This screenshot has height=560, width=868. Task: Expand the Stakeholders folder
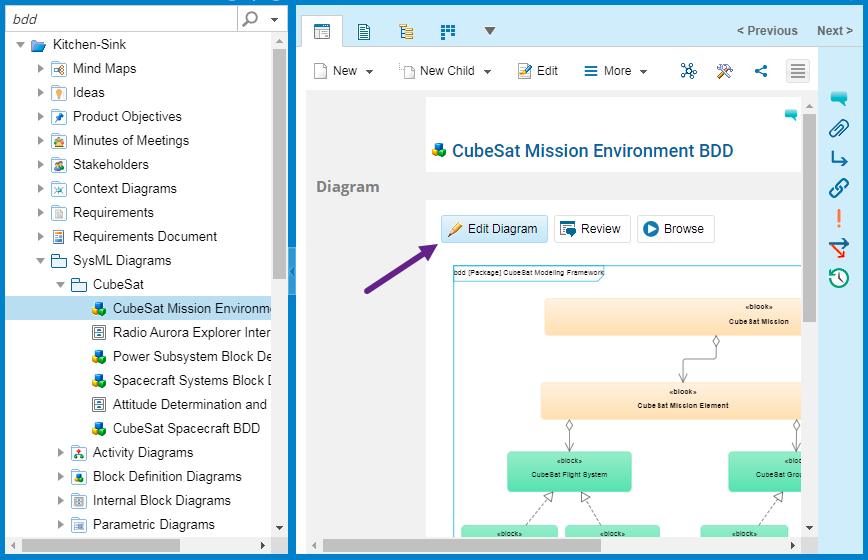(40, 164)
